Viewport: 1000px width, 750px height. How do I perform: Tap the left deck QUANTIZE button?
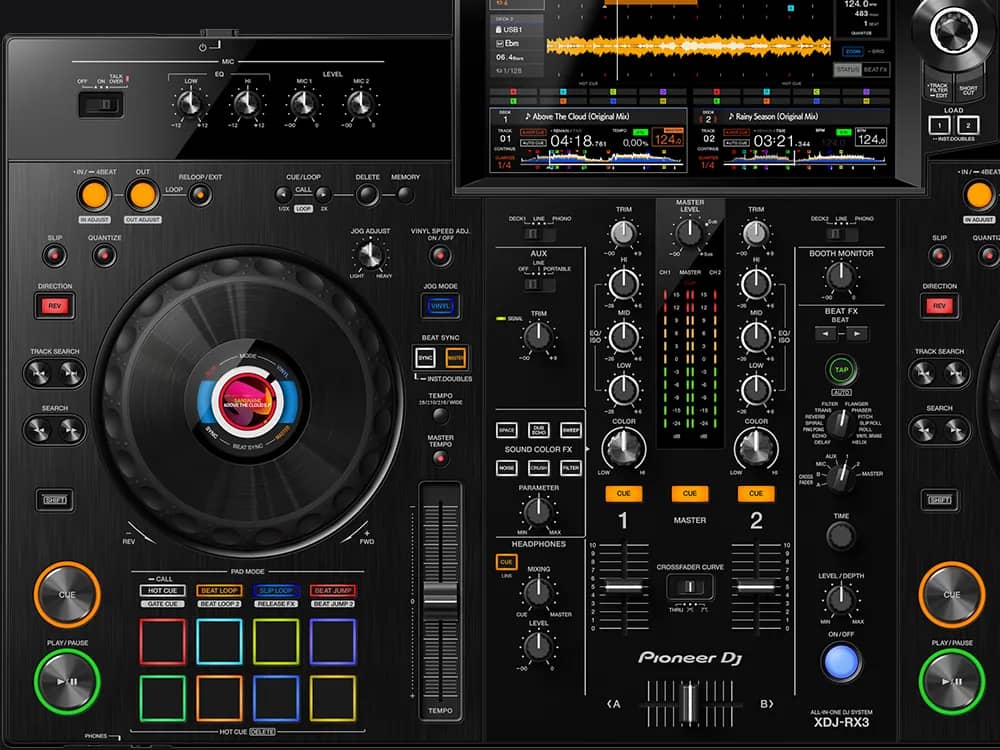coord(104,255)
